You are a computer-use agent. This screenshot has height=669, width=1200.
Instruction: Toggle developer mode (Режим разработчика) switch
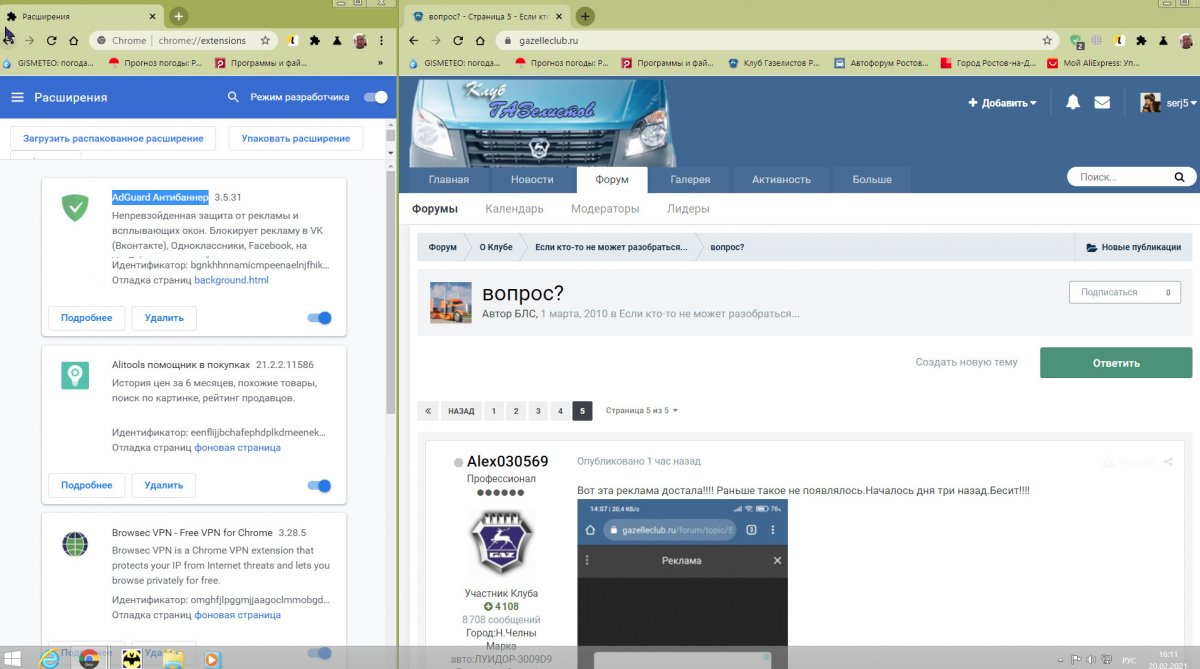[376, 97]
